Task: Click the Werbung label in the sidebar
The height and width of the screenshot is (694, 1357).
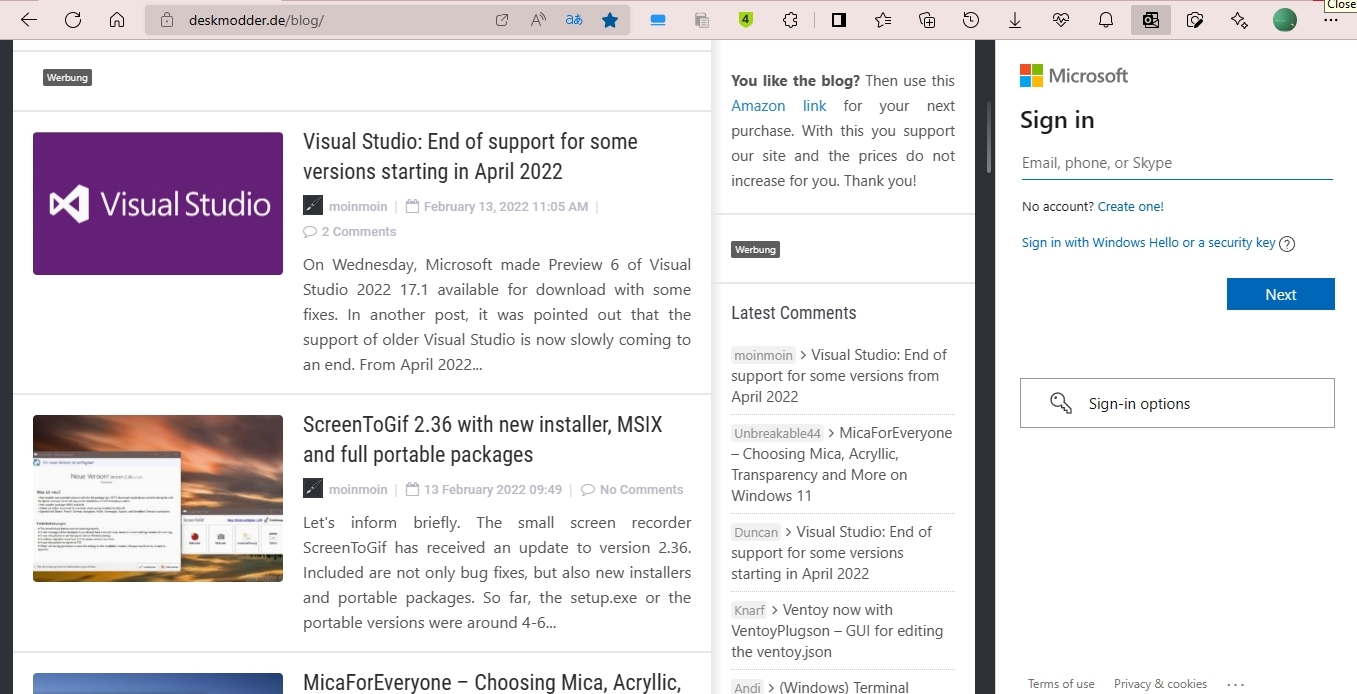Action: pyautogui.click(x=755, y=249)
